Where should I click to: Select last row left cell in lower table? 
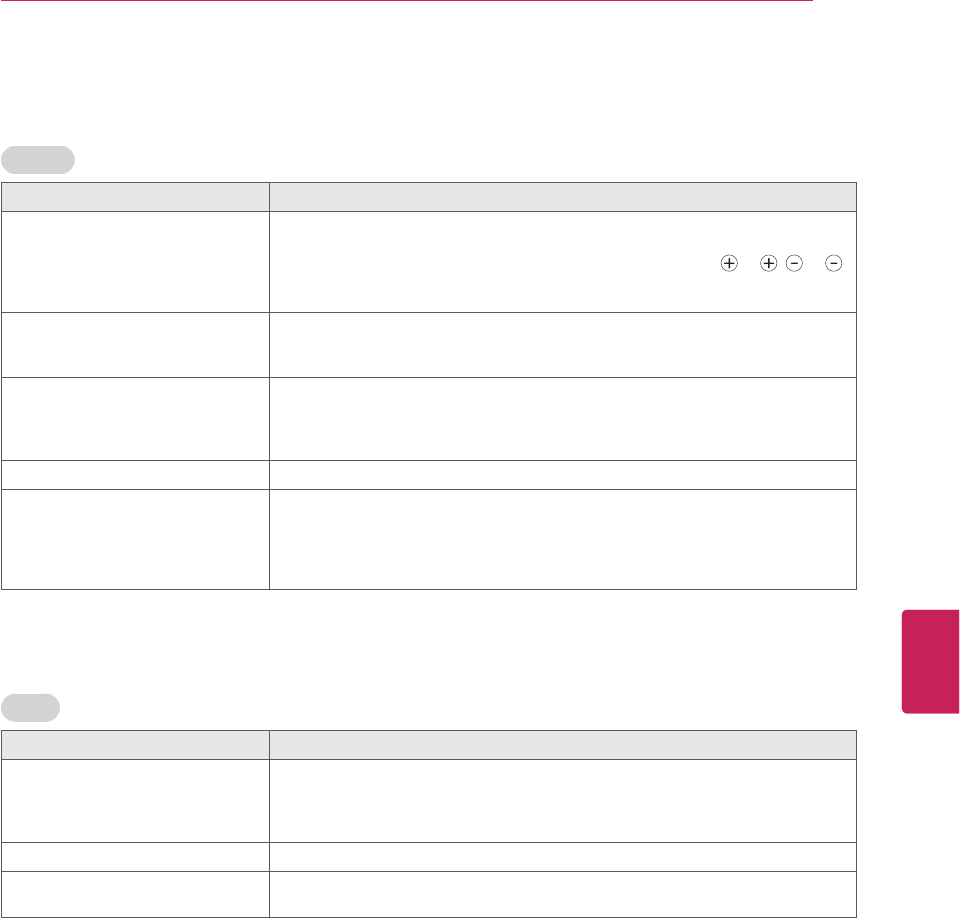[135, 893]
